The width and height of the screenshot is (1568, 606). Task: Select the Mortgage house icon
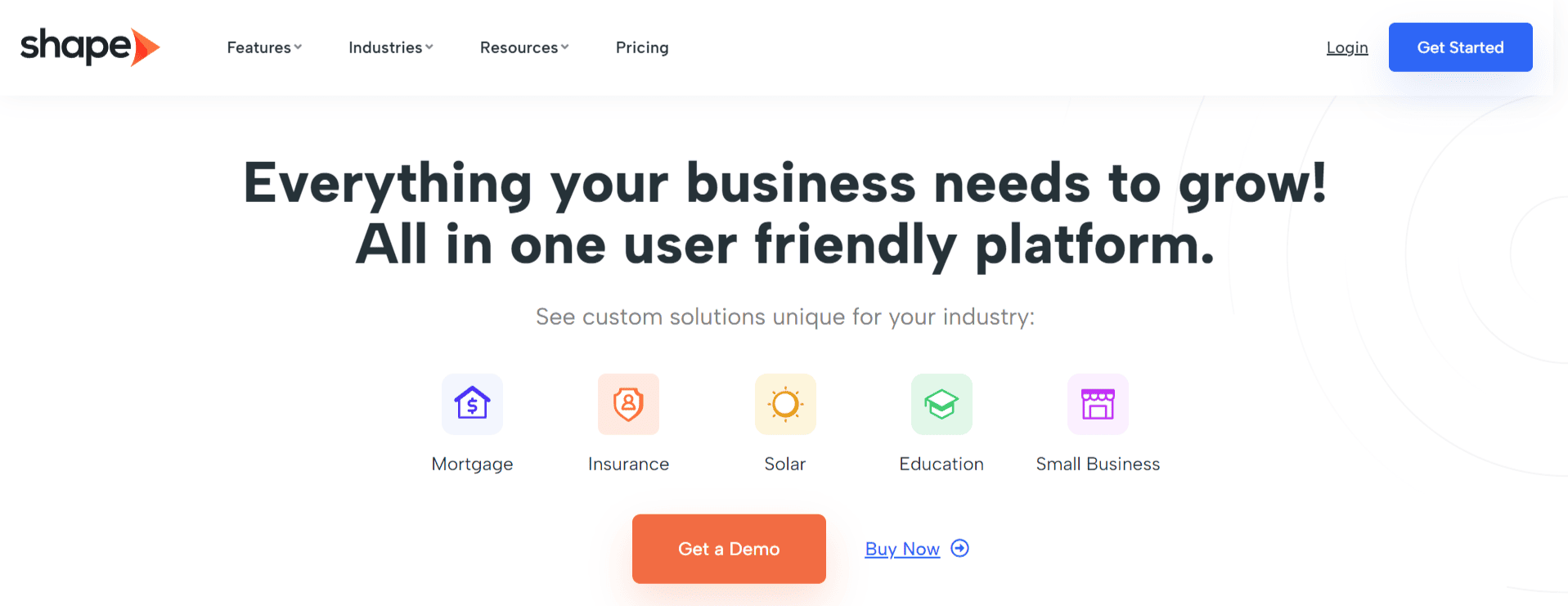(472, 404)
